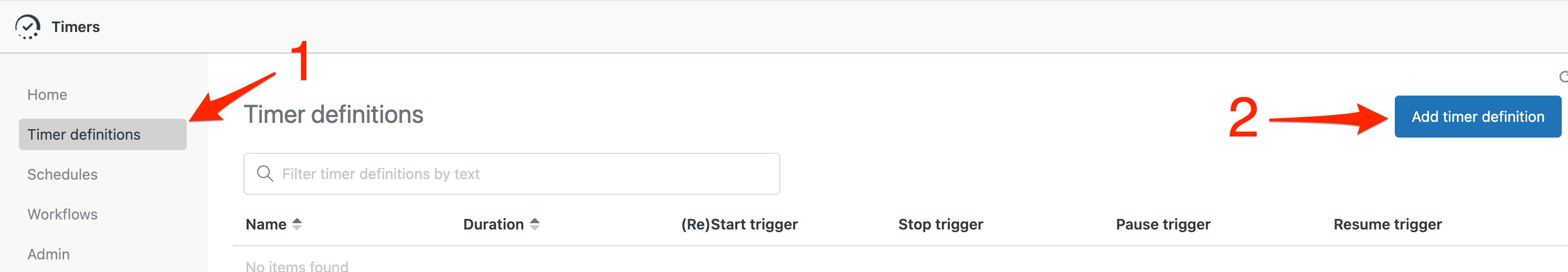Screen dimensions: 1568x272
Task: Click the Stop trigger column header
Action: [940, 224]
